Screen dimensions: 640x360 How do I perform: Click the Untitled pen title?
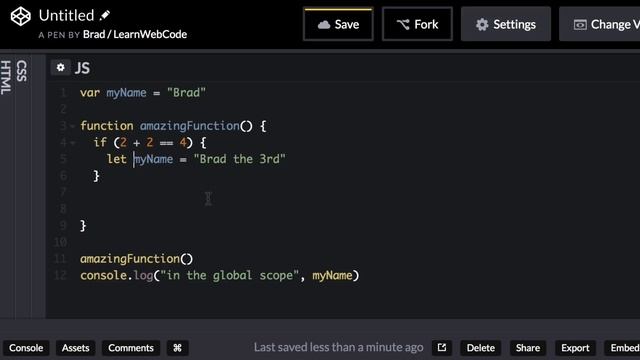click(67, 16)
